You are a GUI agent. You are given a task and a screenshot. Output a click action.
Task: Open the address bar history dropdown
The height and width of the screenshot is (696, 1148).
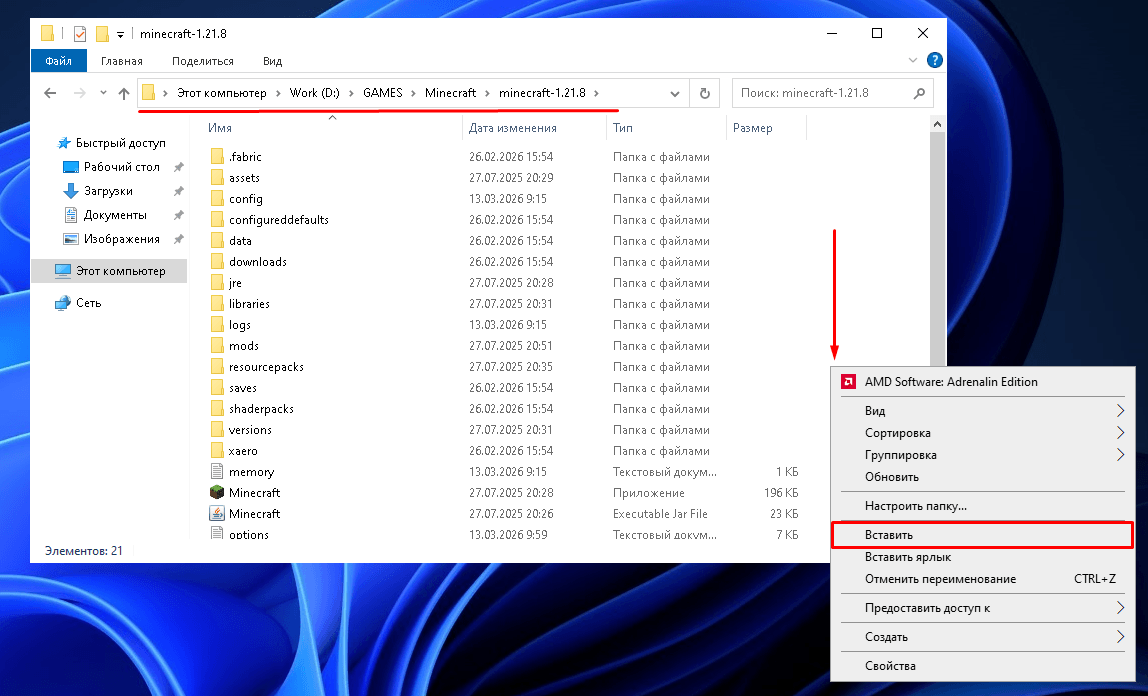[x=675, y=93]
